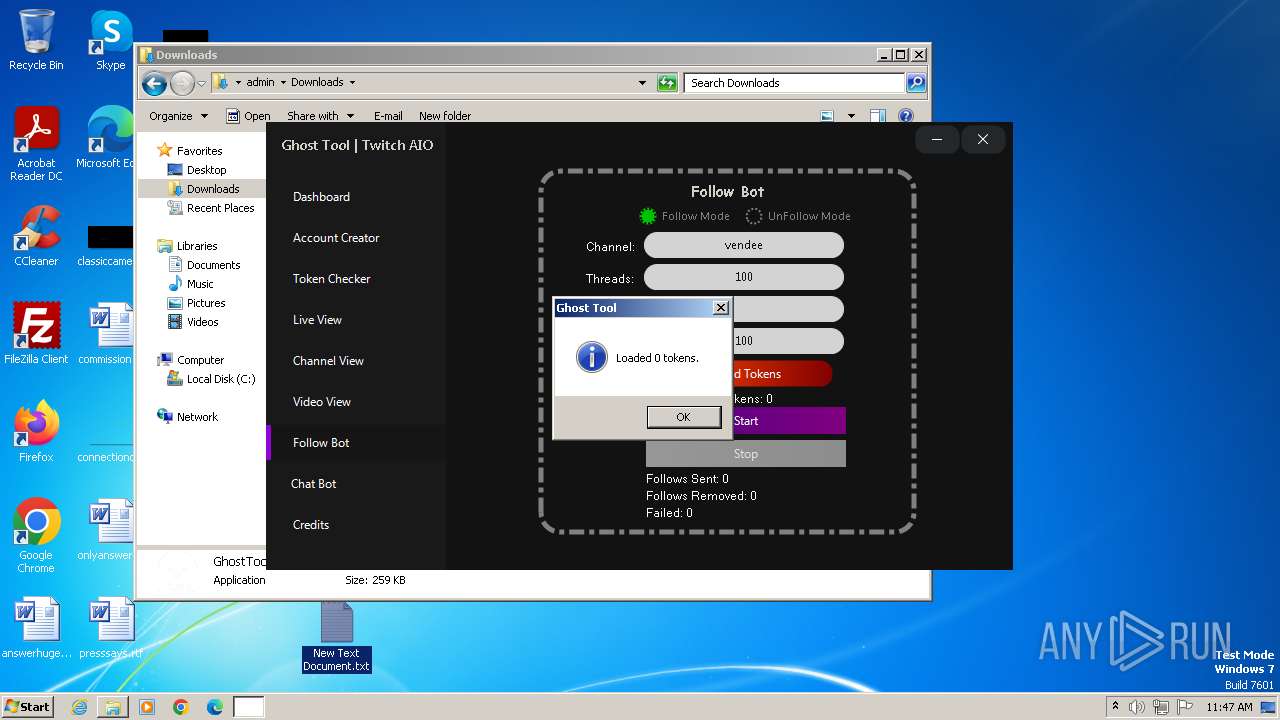Click the Explorer forward arrow button

pyautogui.click(x=182, y=83)
